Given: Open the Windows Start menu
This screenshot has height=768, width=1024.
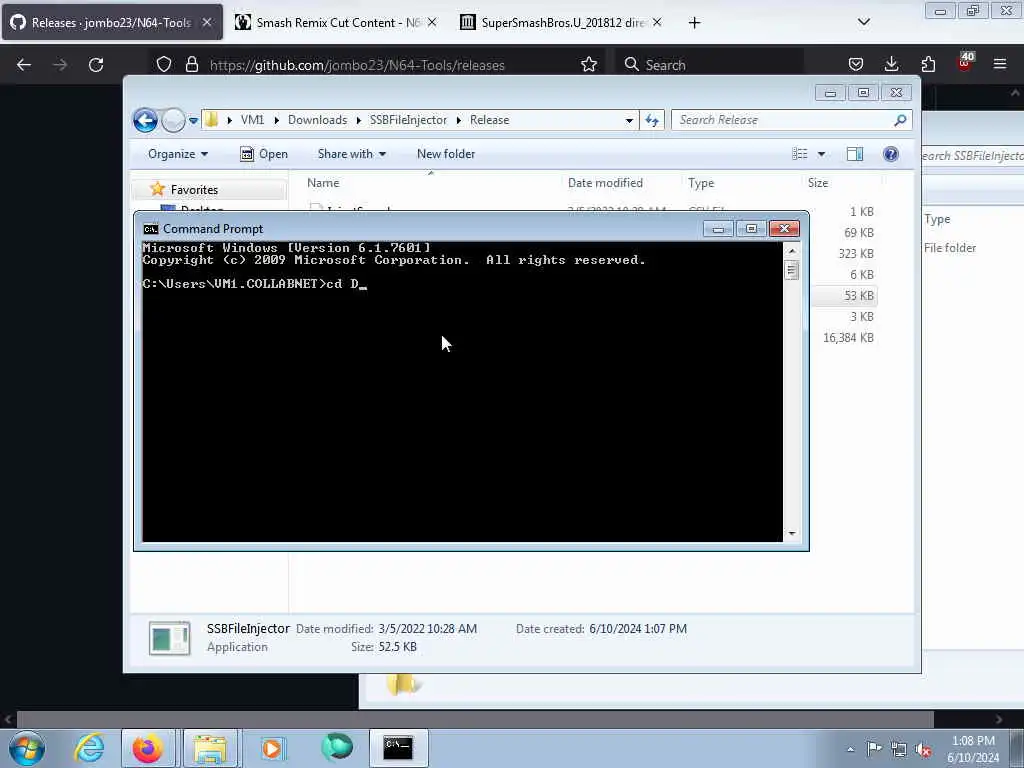Looking at the screenshot, I should tap(27, 748).
